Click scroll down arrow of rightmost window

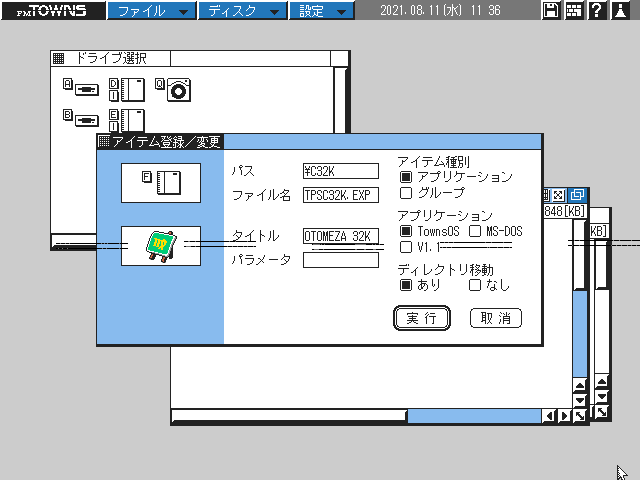(602, 396)
